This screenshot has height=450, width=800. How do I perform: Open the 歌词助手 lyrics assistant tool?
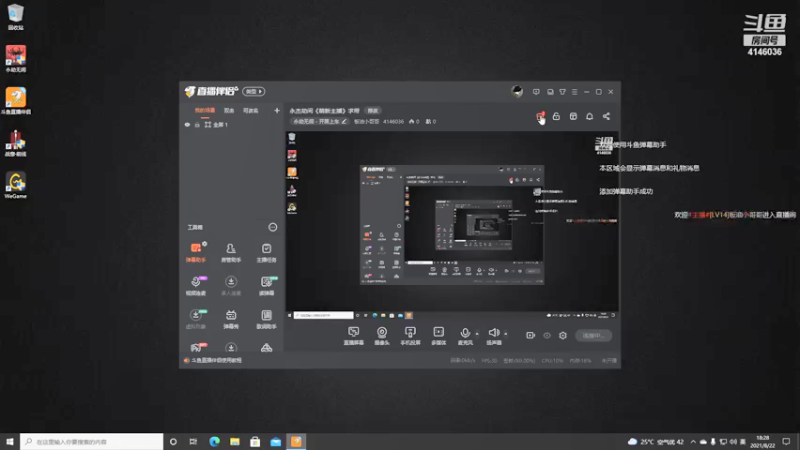pos(266,318)
